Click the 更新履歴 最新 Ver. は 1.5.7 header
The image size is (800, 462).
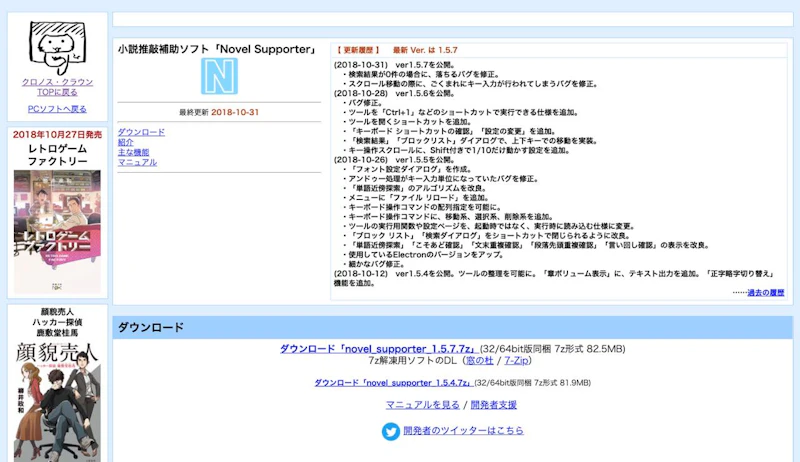coord(396,50)
